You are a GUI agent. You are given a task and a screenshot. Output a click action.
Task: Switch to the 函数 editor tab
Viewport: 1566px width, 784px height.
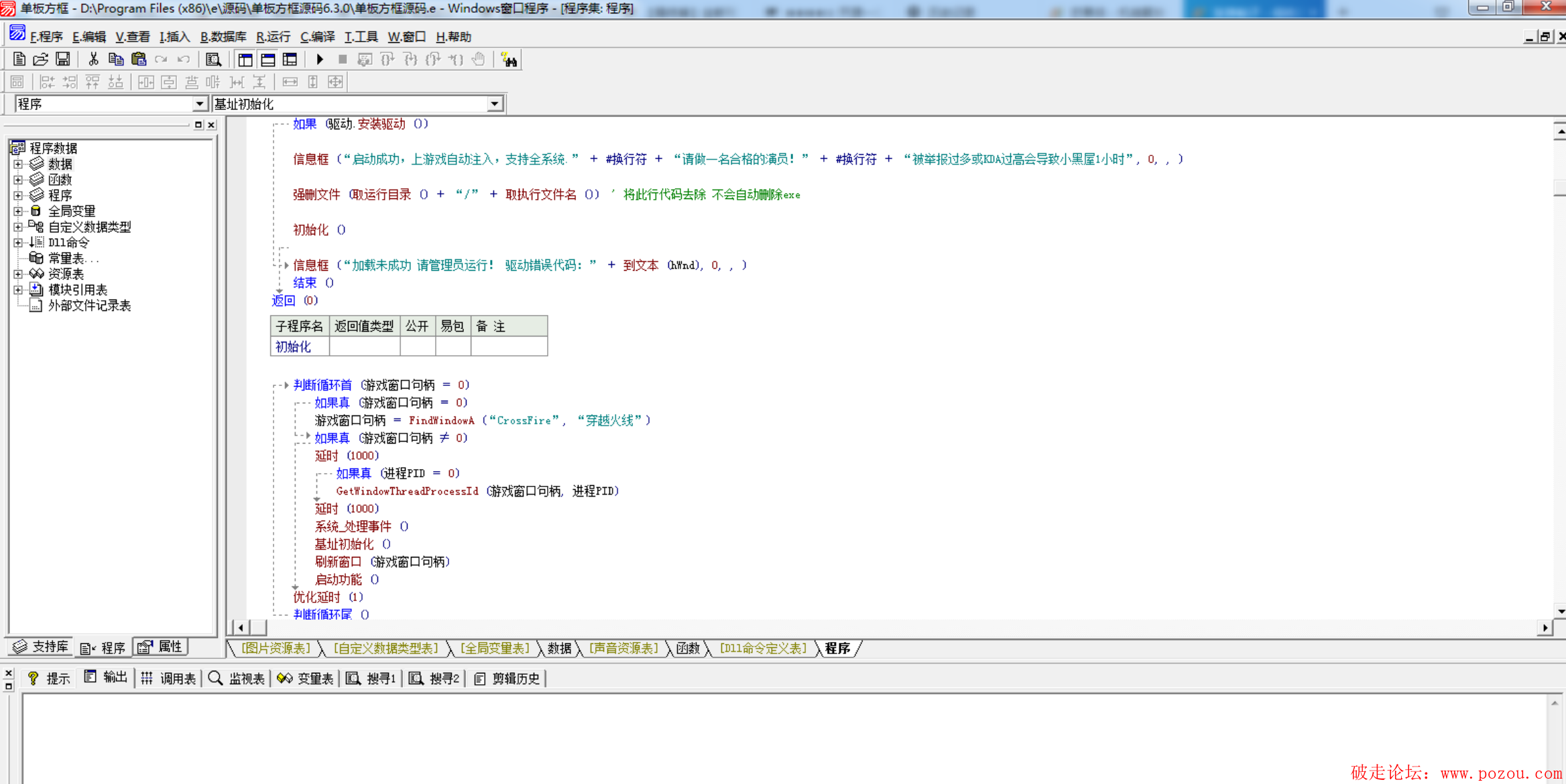pyautogui.click(x=687, y=648)
